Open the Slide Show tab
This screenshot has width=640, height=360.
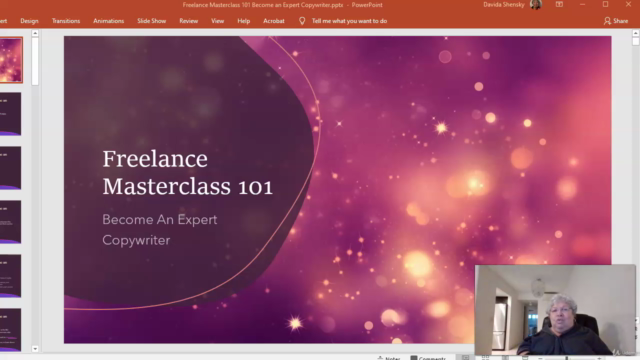151,21
